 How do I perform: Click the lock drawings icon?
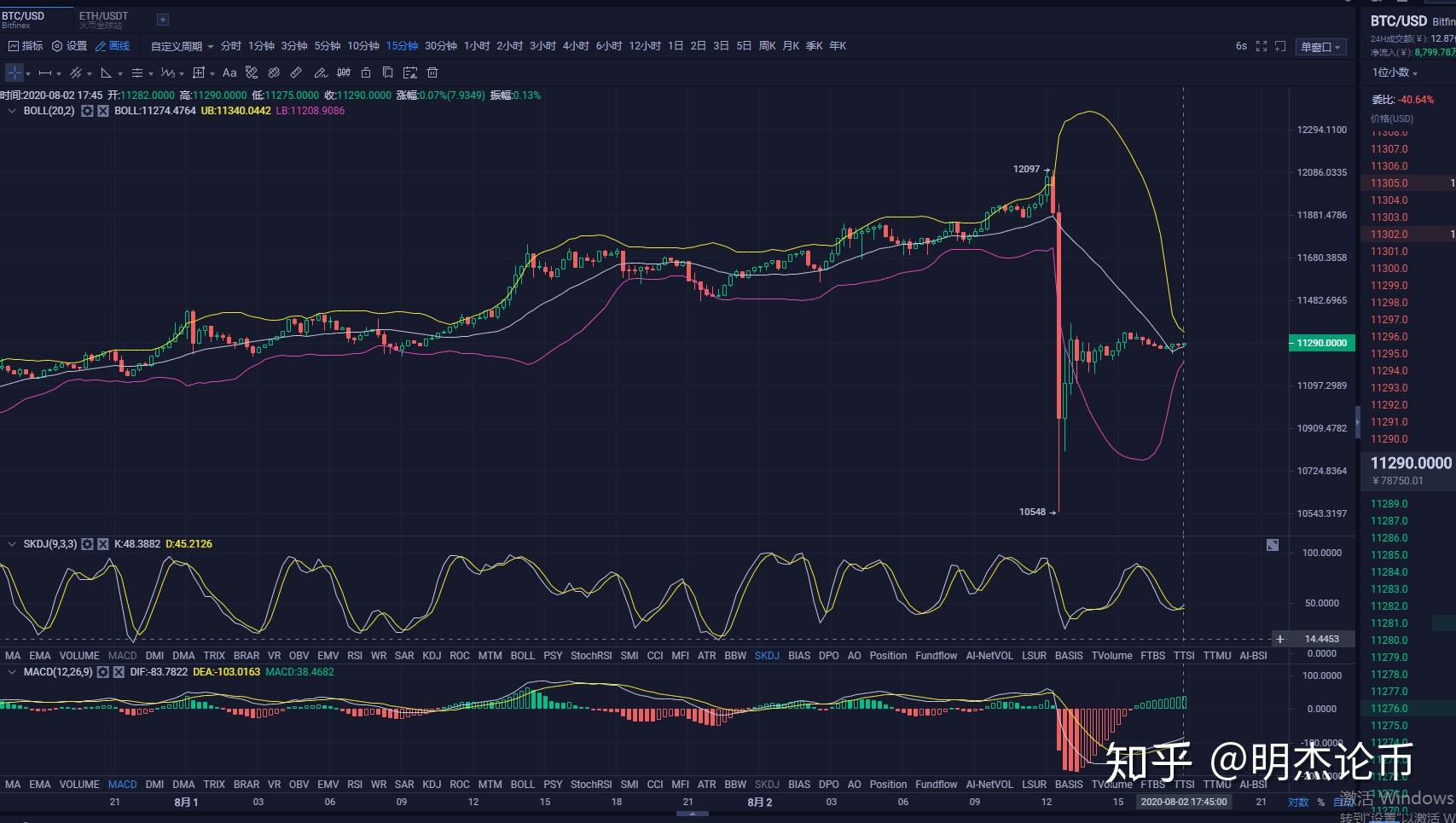(366, 73)
